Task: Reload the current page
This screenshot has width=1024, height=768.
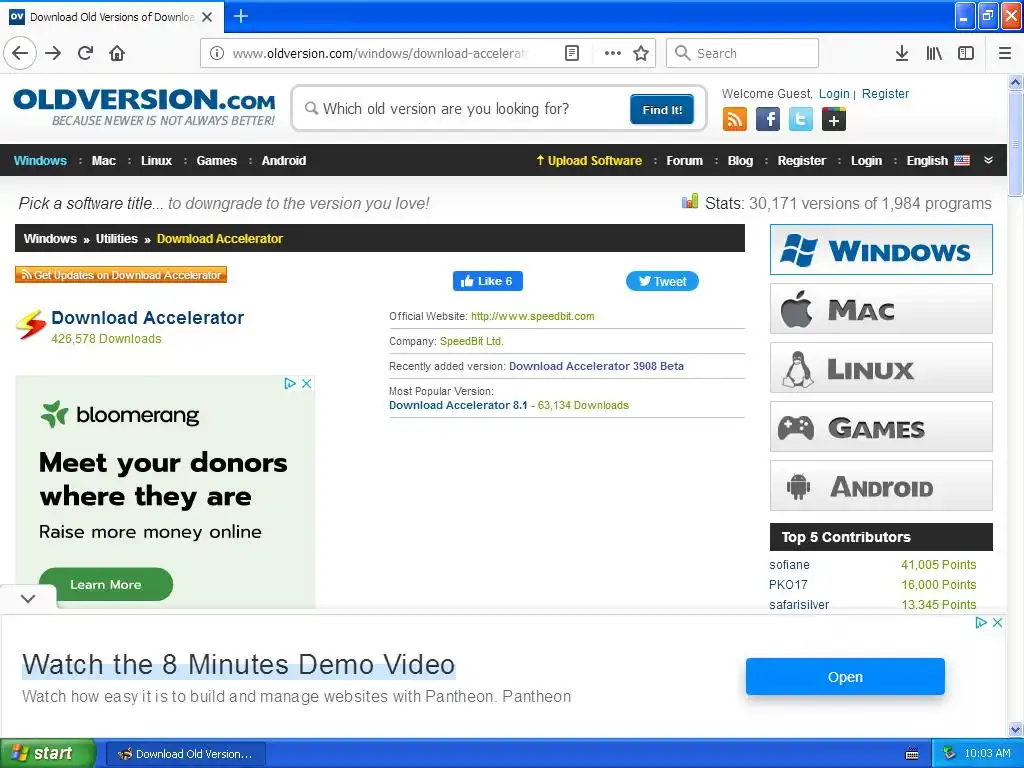Action: tap(86, 53)
